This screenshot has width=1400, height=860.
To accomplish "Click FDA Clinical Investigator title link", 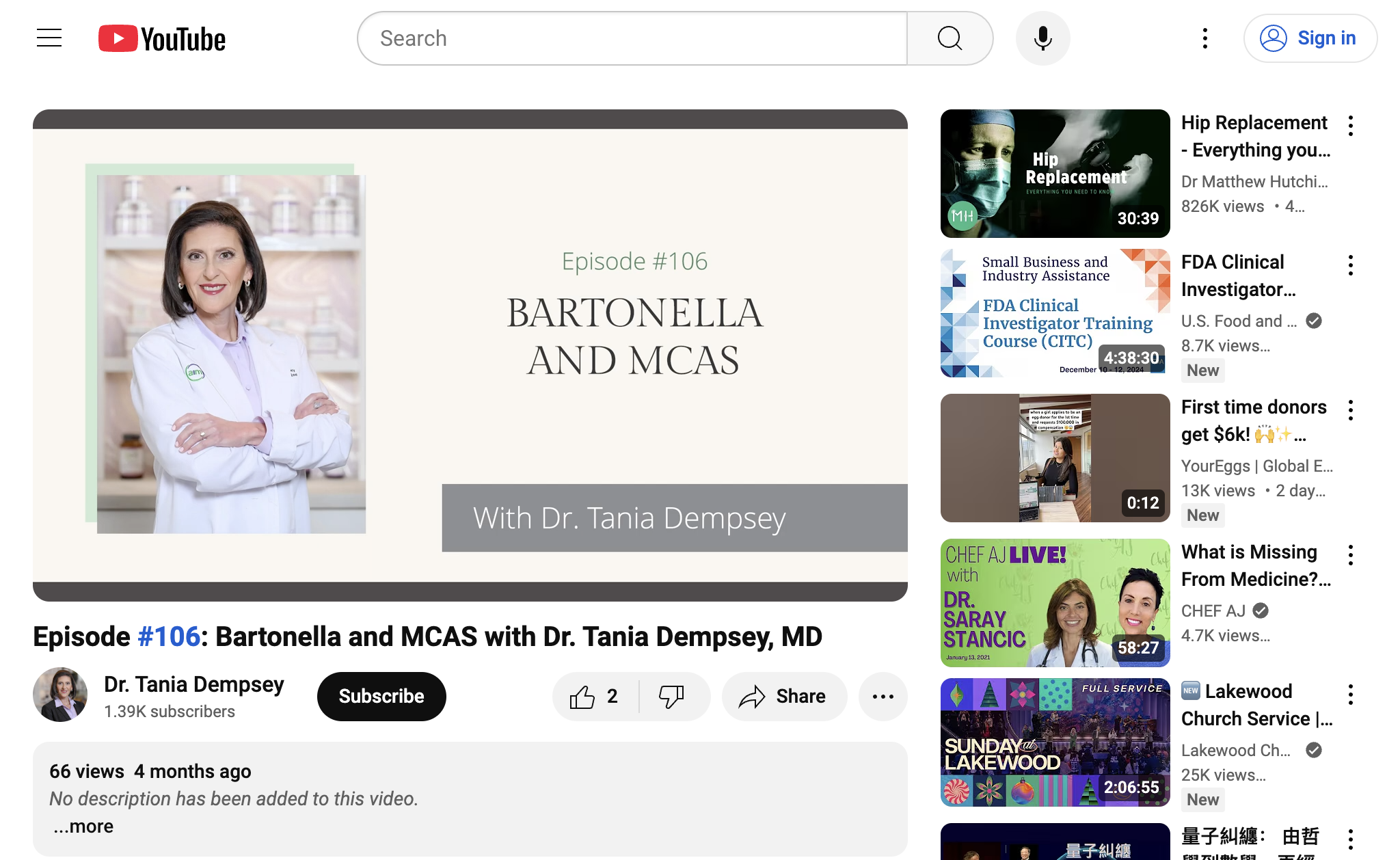I will (x=1239, y=276).
